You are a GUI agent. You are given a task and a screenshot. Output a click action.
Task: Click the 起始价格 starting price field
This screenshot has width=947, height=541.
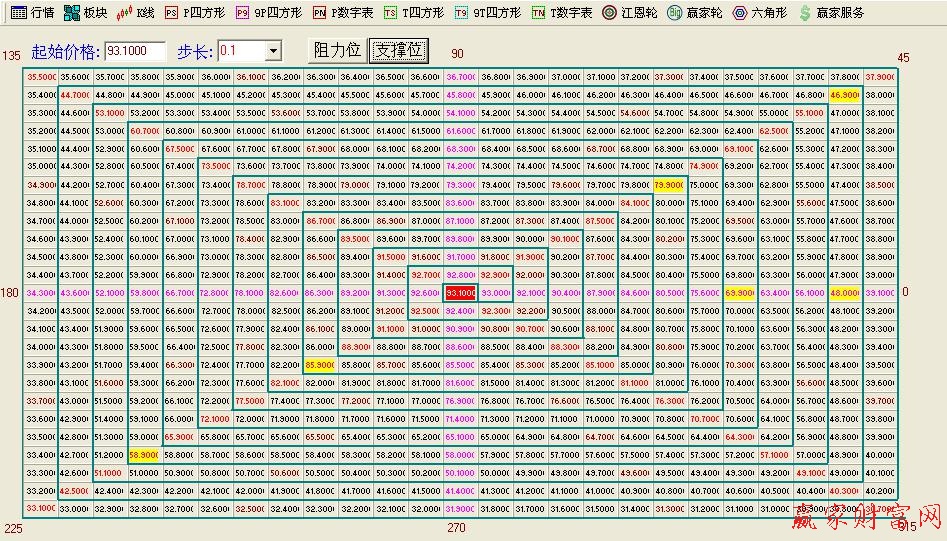click(134, 51)
